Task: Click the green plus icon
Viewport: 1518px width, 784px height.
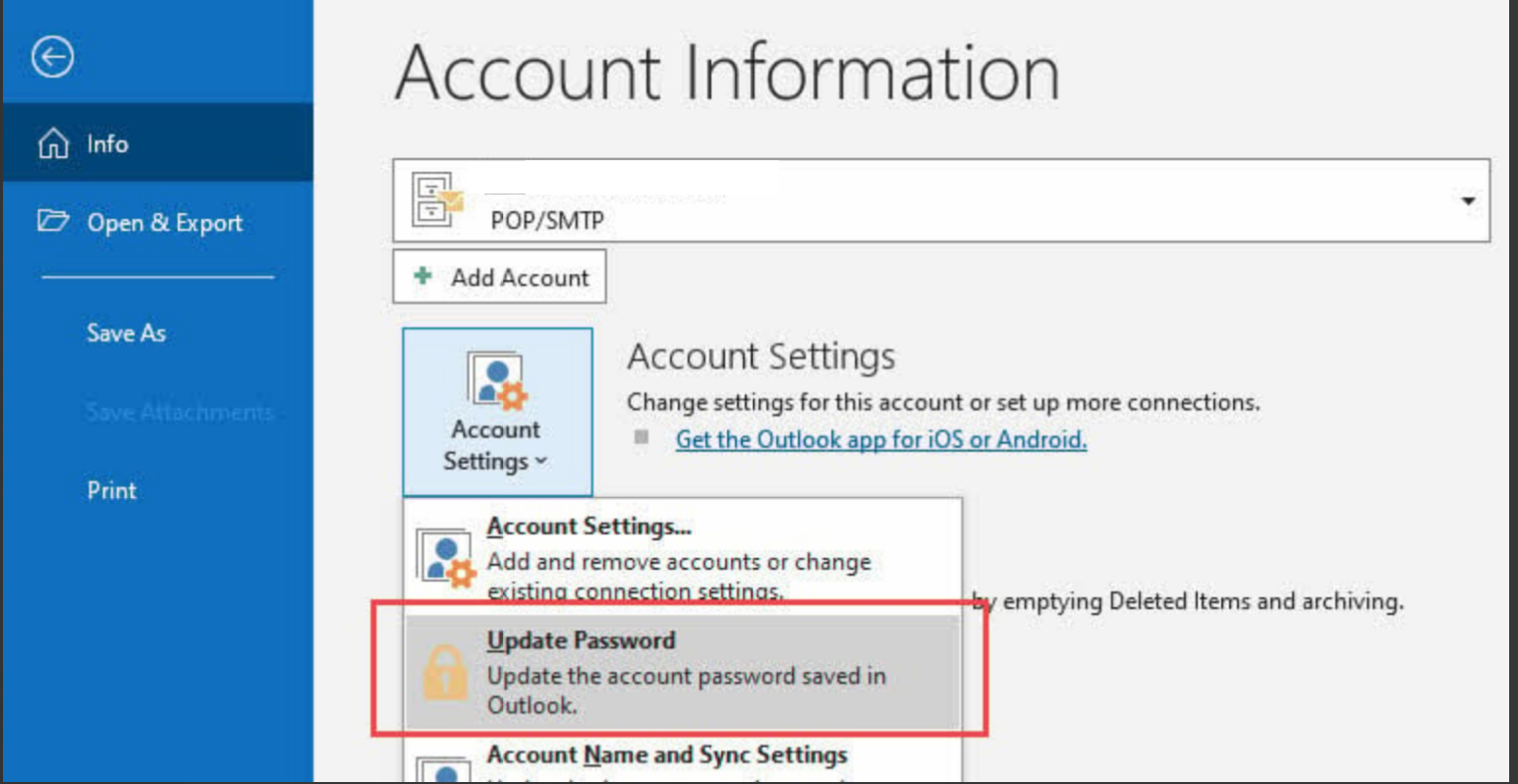Action: point(422,276)
